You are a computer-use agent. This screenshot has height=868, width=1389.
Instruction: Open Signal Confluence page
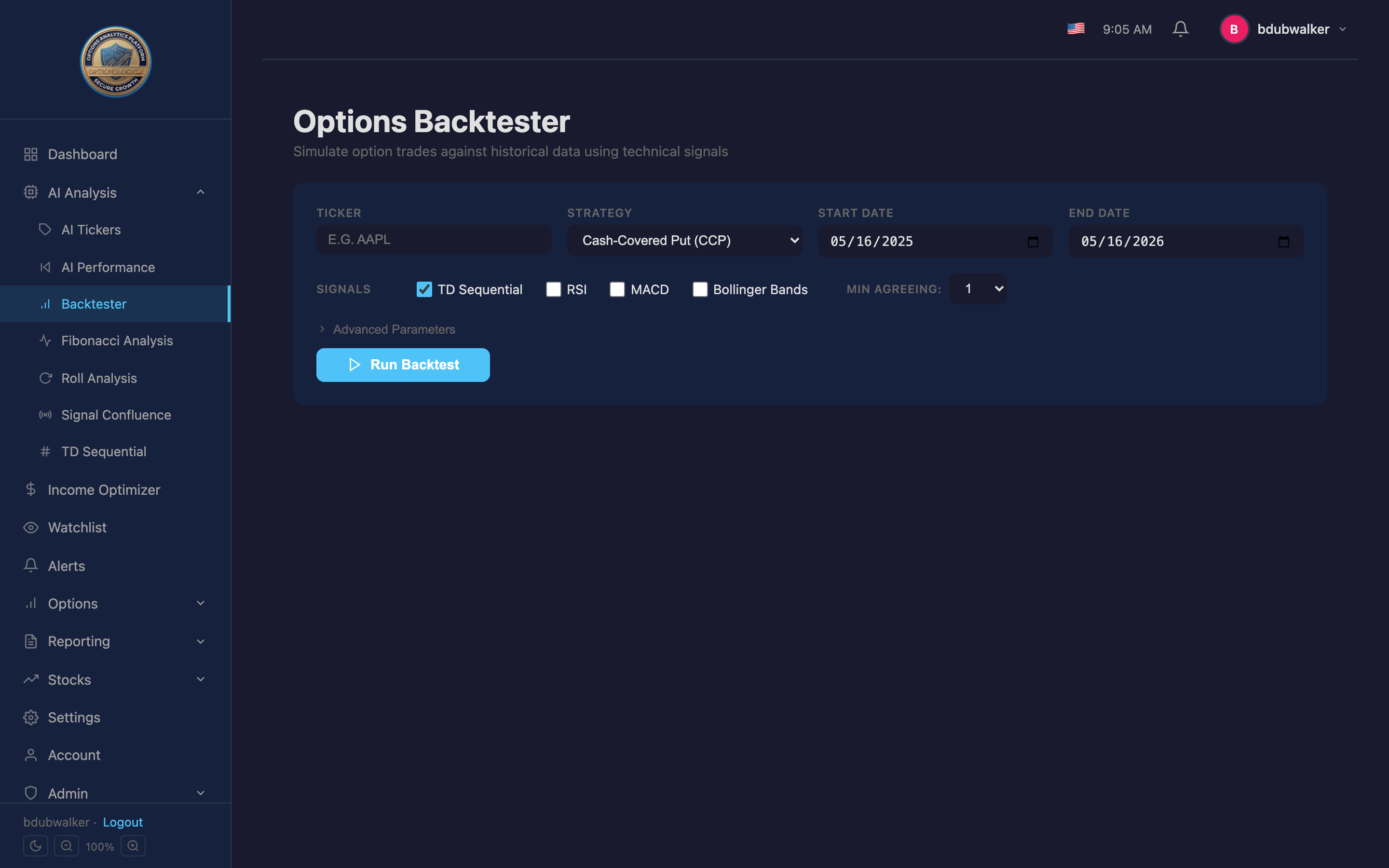tap(115, 415)
